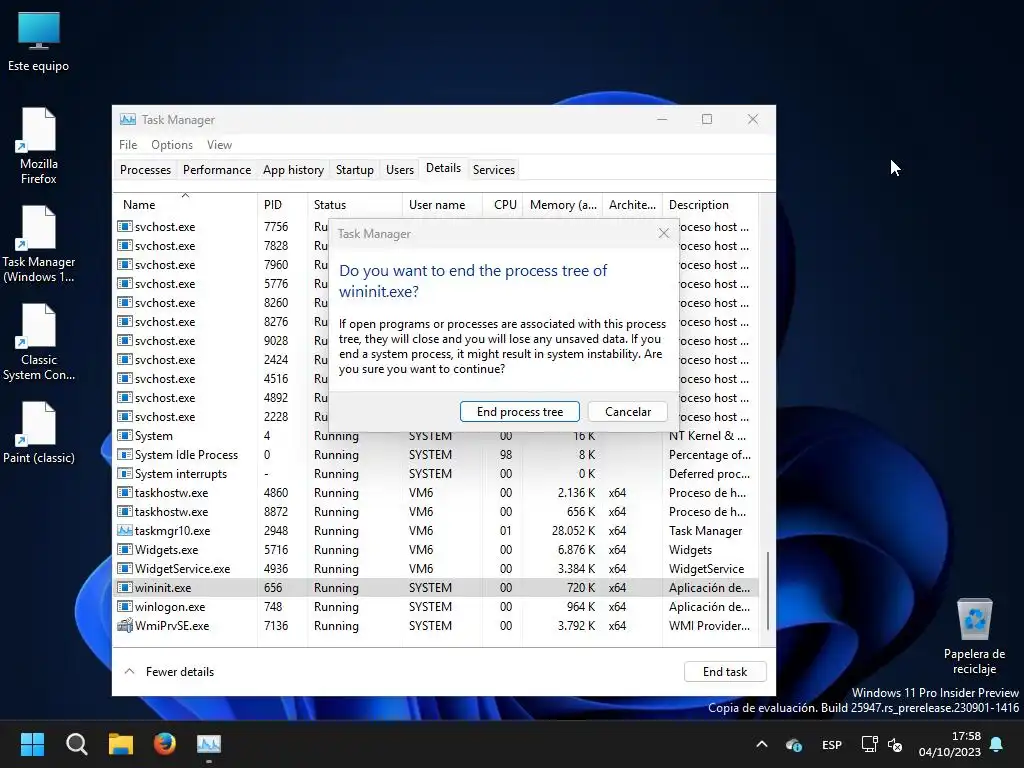This screenshot has width=1024, height=768.
Task: Open File Explorer from the taskbar
Action: pyautogui.click(x=121, y=744)
